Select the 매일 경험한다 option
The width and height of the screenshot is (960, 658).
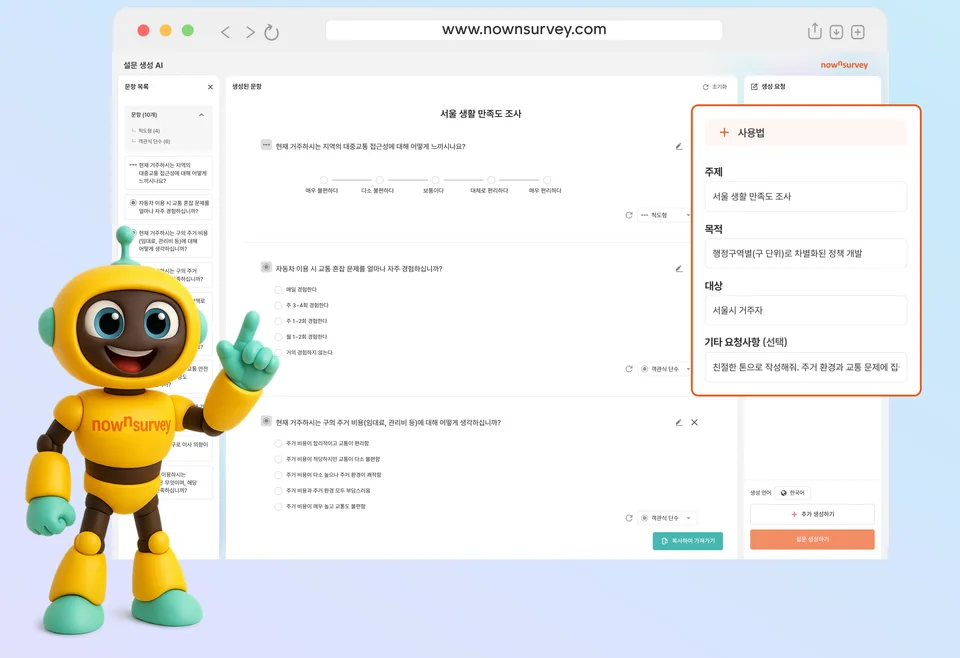(279, 290)
